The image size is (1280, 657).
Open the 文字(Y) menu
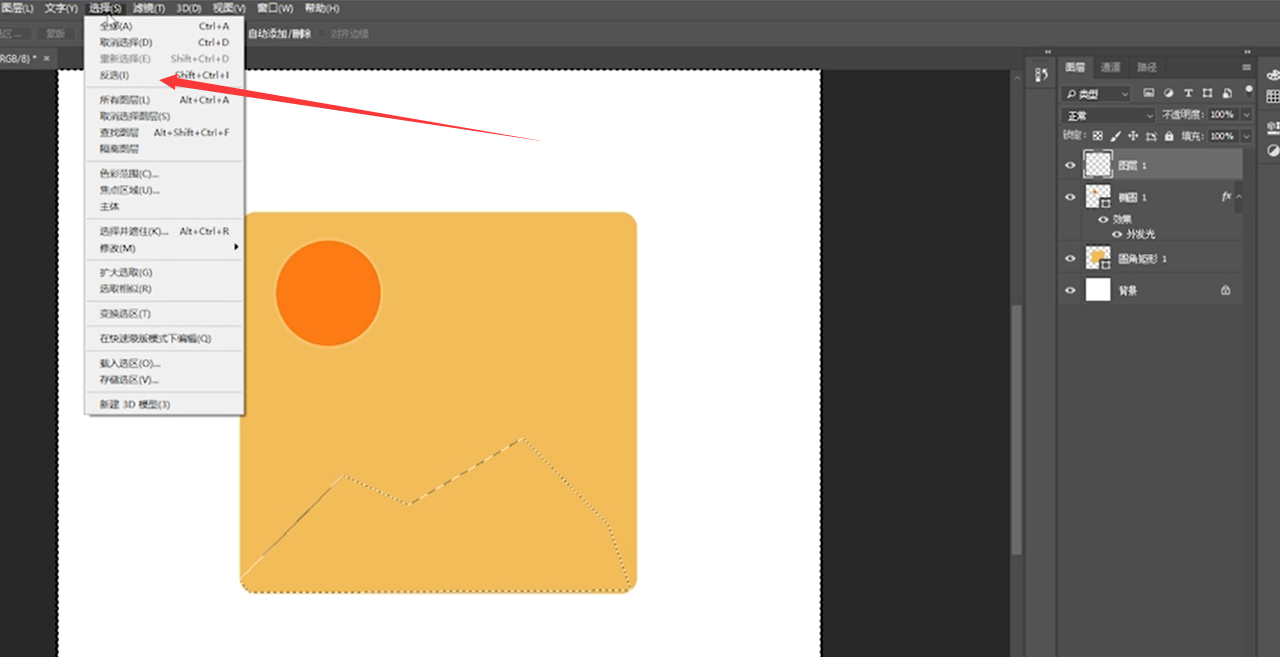(x=61, y=8)
